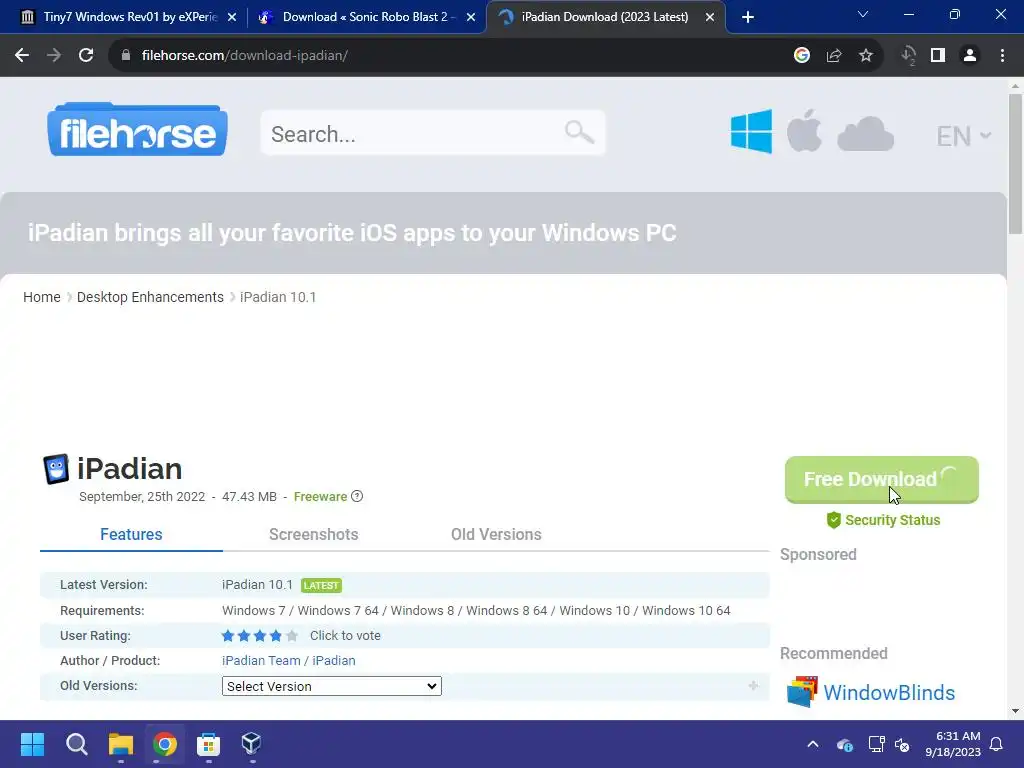Switch to the Old Versions tab
This screenshot has height=768, width=1024.
tap(496, 534)
